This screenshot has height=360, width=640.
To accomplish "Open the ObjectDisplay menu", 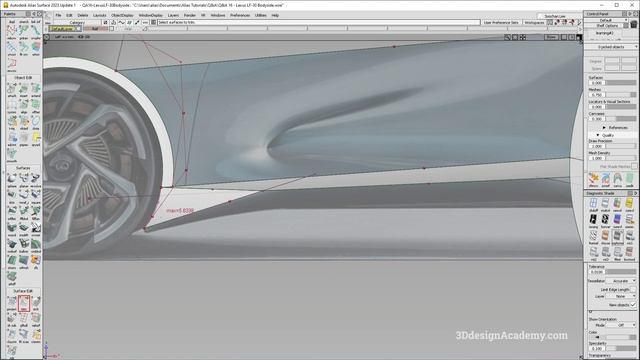I will pyautogui.click(x=122, y=15).
